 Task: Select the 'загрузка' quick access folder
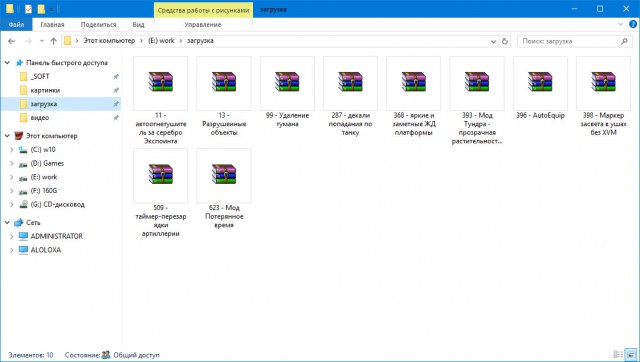[61, 104]
